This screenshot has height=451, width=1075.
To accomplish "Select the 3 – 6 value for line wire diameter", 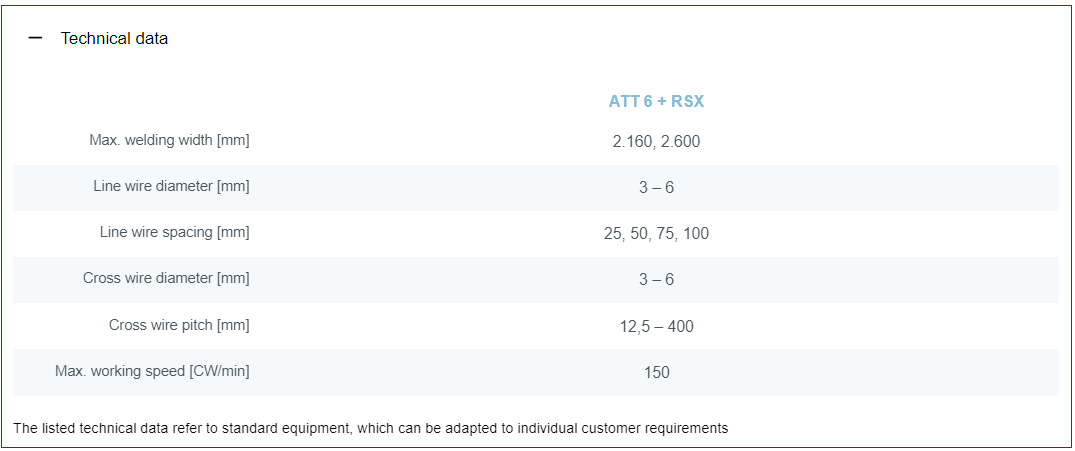I will [x=656, y=187].
